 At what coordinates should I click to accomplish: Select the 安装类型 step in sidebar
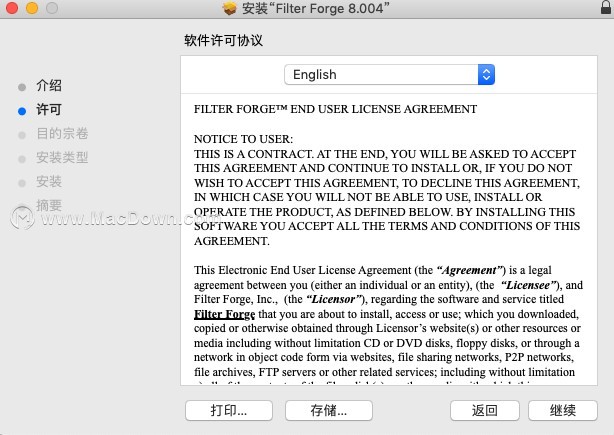[x=62, y=157]
